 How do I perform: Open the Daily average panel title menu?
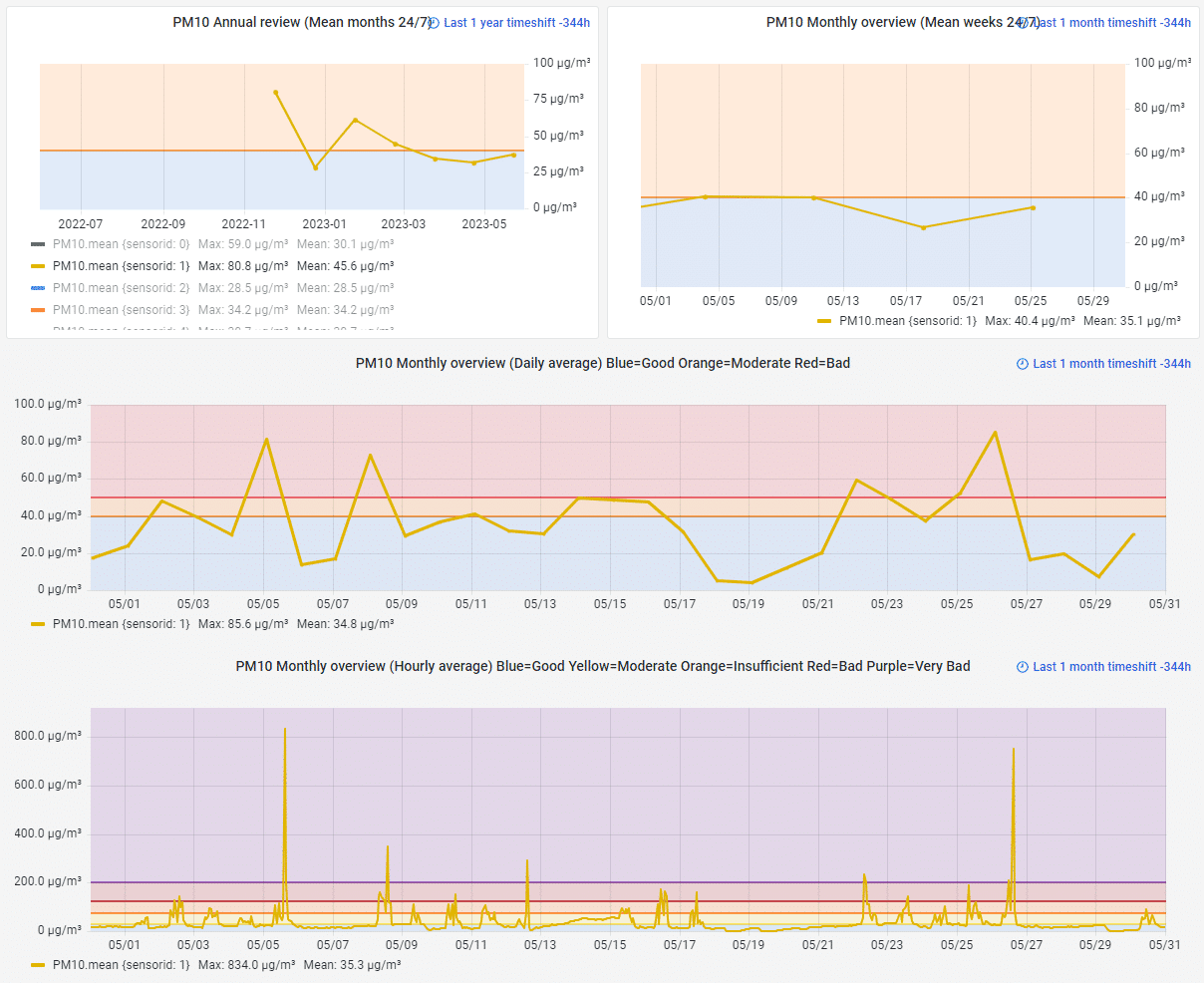point(603,363)
